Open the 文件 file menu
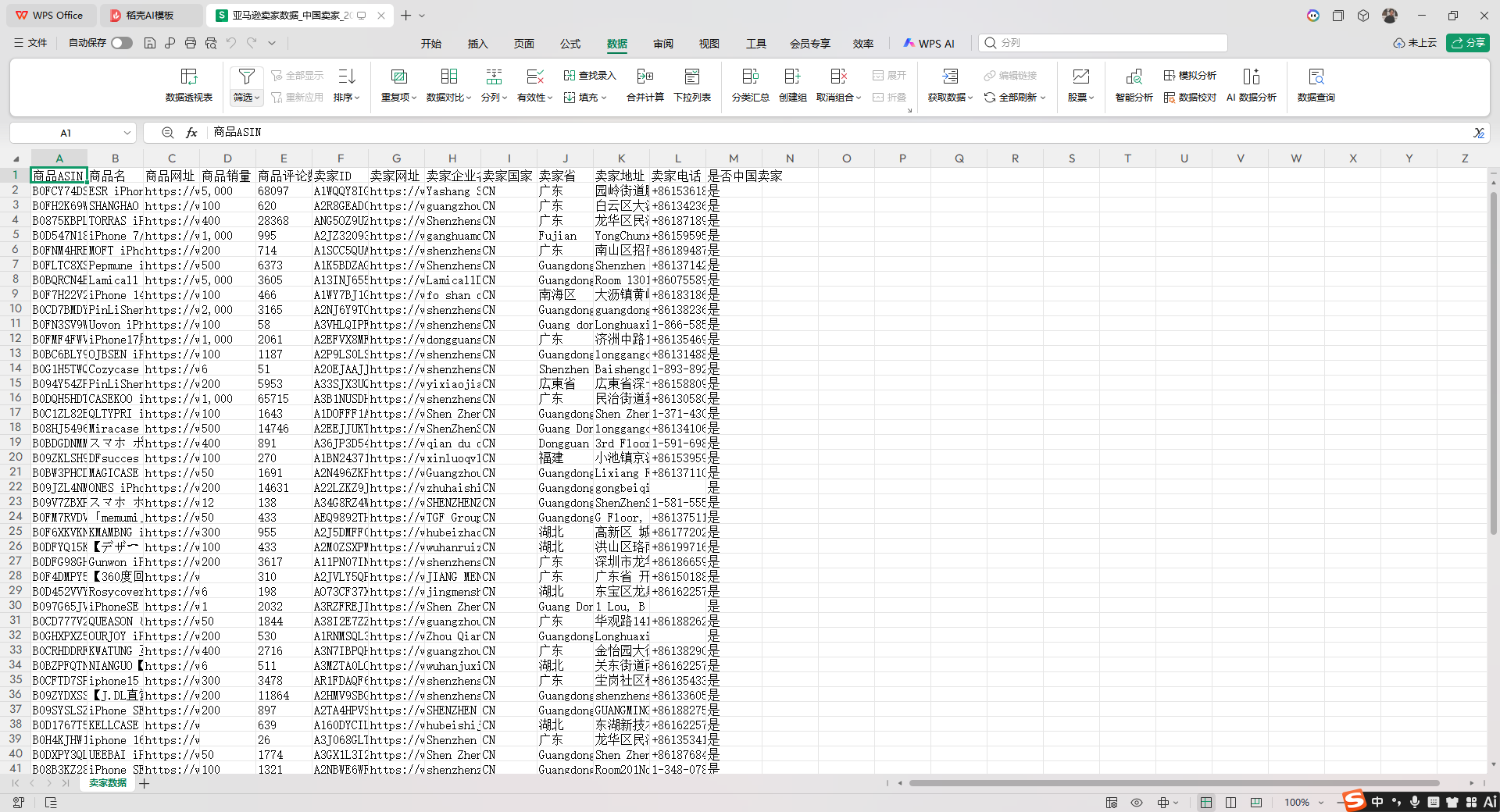The image size is (1500, 812). [x=30, y=43]
